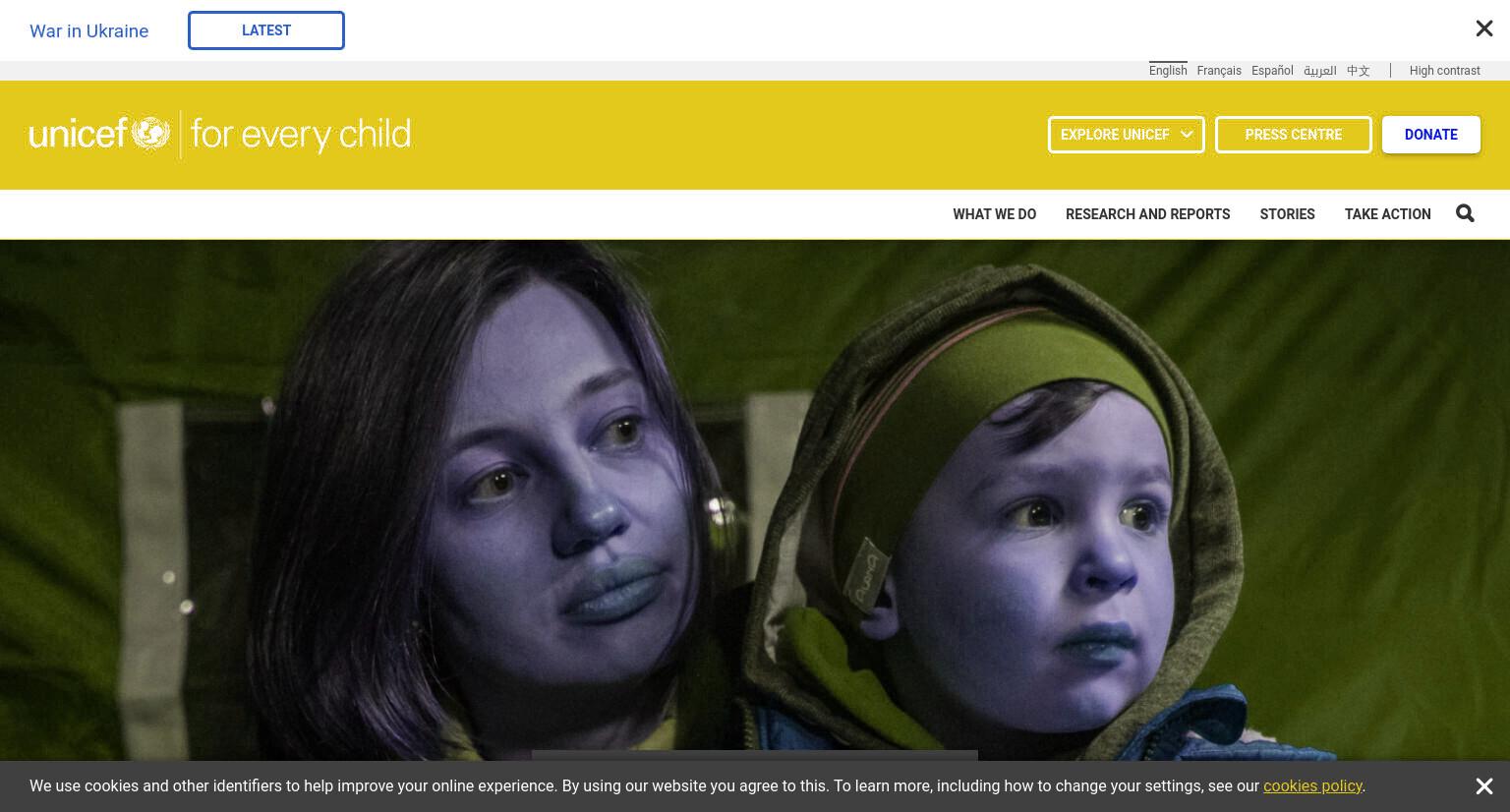Screen dimensions: 1510x812
Task: Select the Arabic language option
Action: coord(1319,71)
